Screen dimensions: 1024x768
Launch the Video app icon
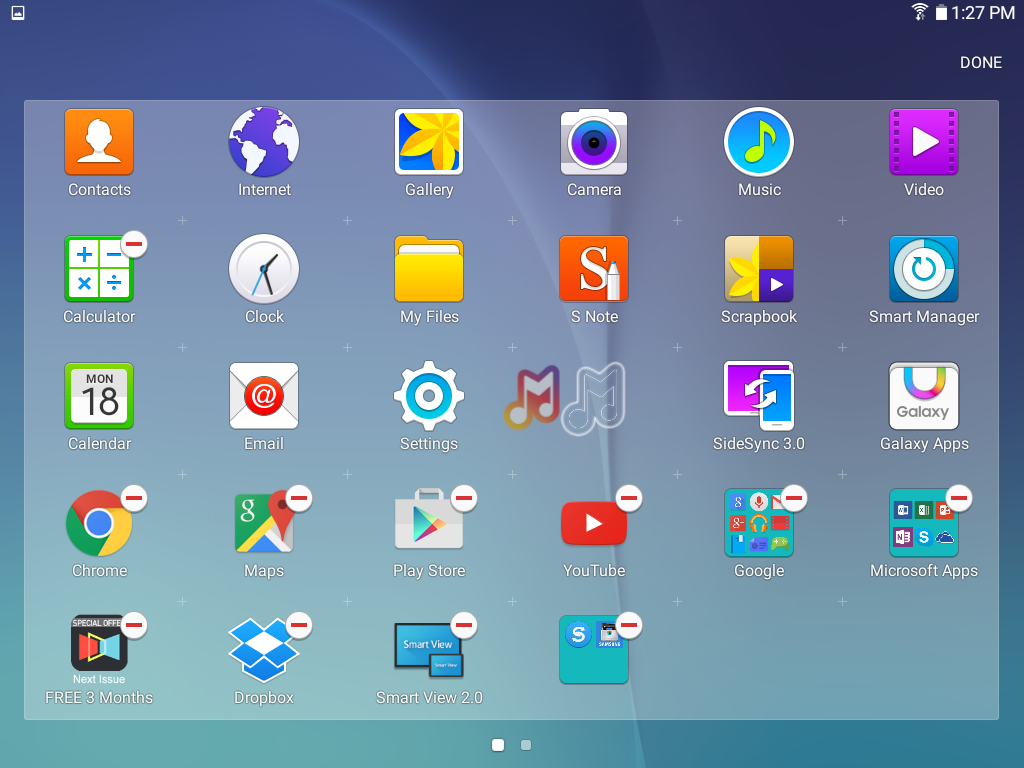coord(923,142)
